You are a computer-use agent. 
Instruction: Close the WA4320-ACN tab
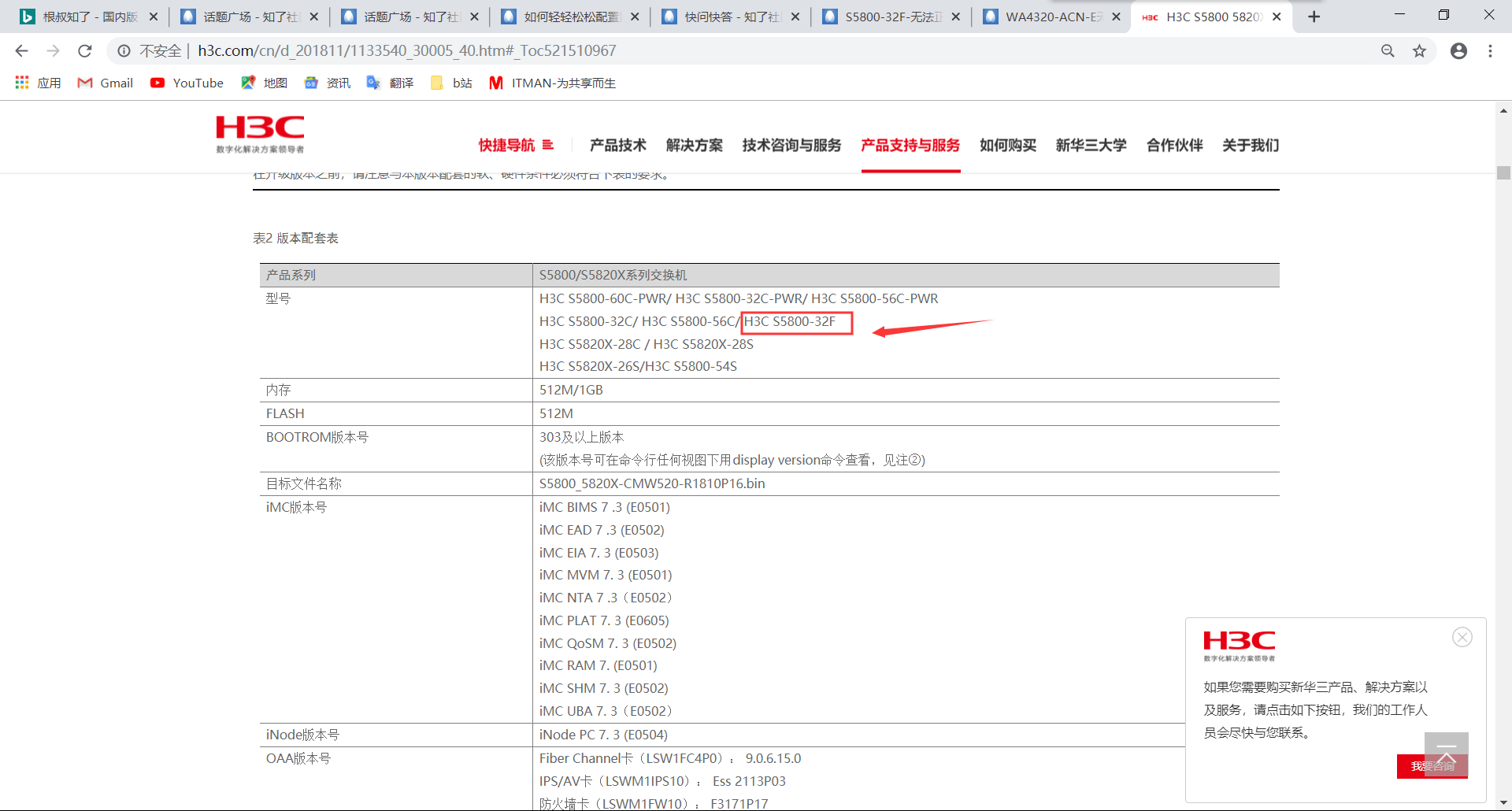(x=1116, y=17)
